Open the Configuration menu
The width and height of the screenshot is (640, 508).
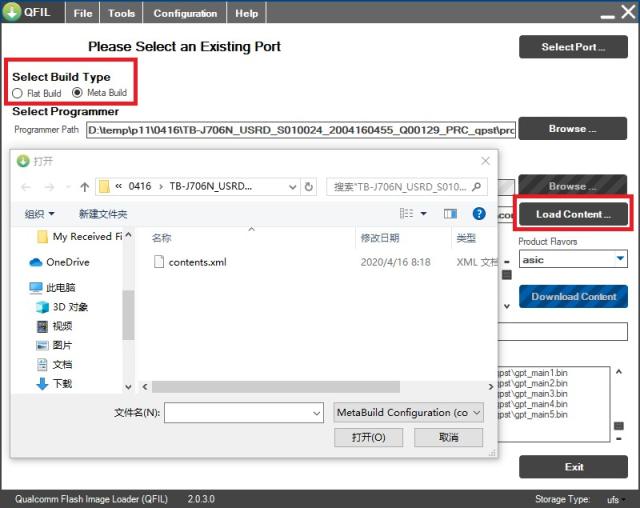coord(185,13)
